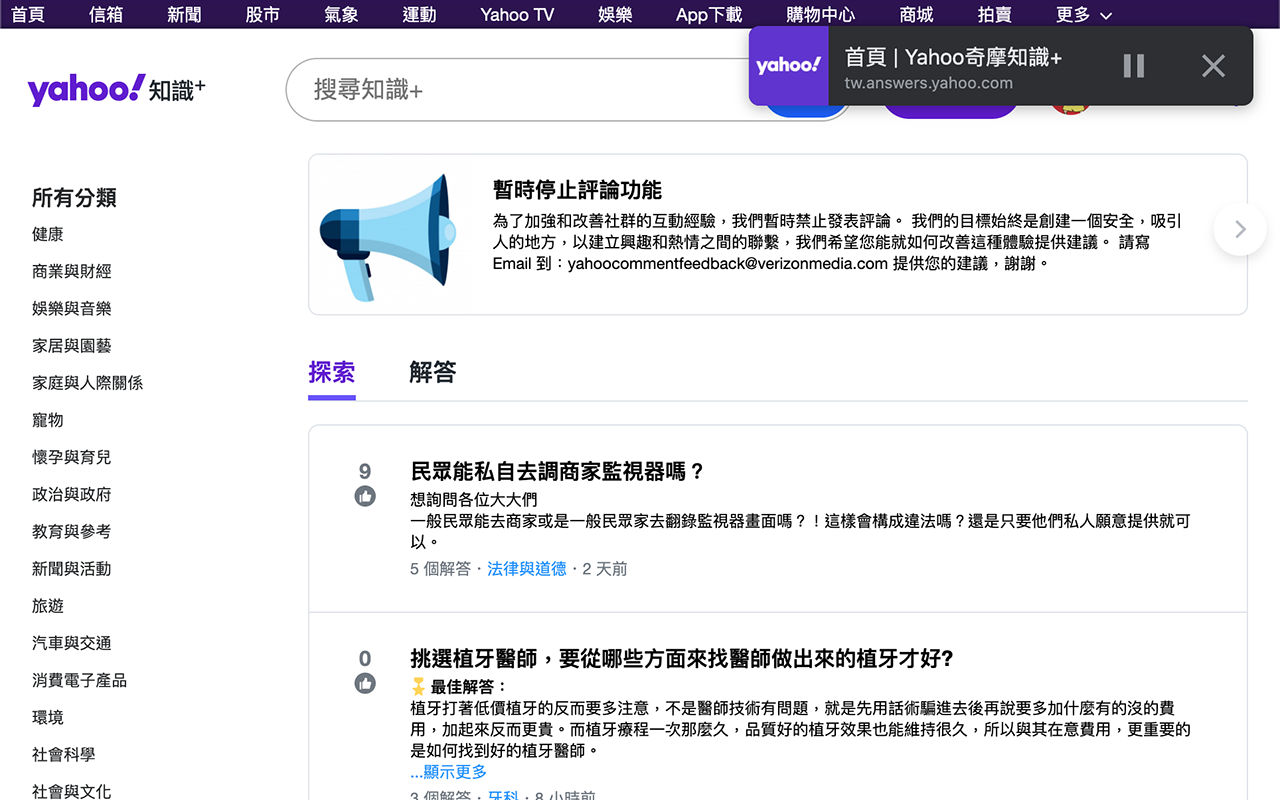The image size is (1280, 800).
Task: Like the 民眾能私自去調商家監視器嗎 question
Action: 365,496
